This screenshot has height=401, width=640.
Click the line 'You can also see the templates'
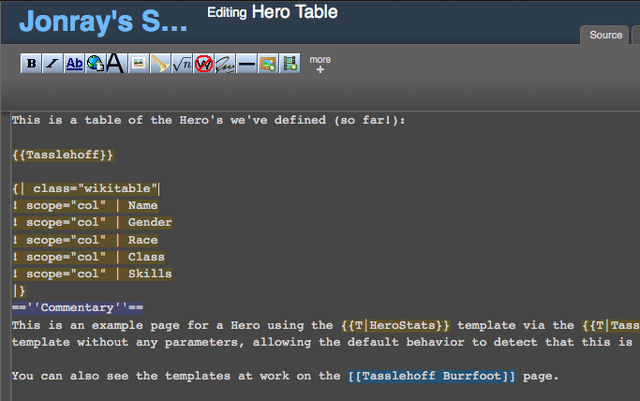coord(285,376)
